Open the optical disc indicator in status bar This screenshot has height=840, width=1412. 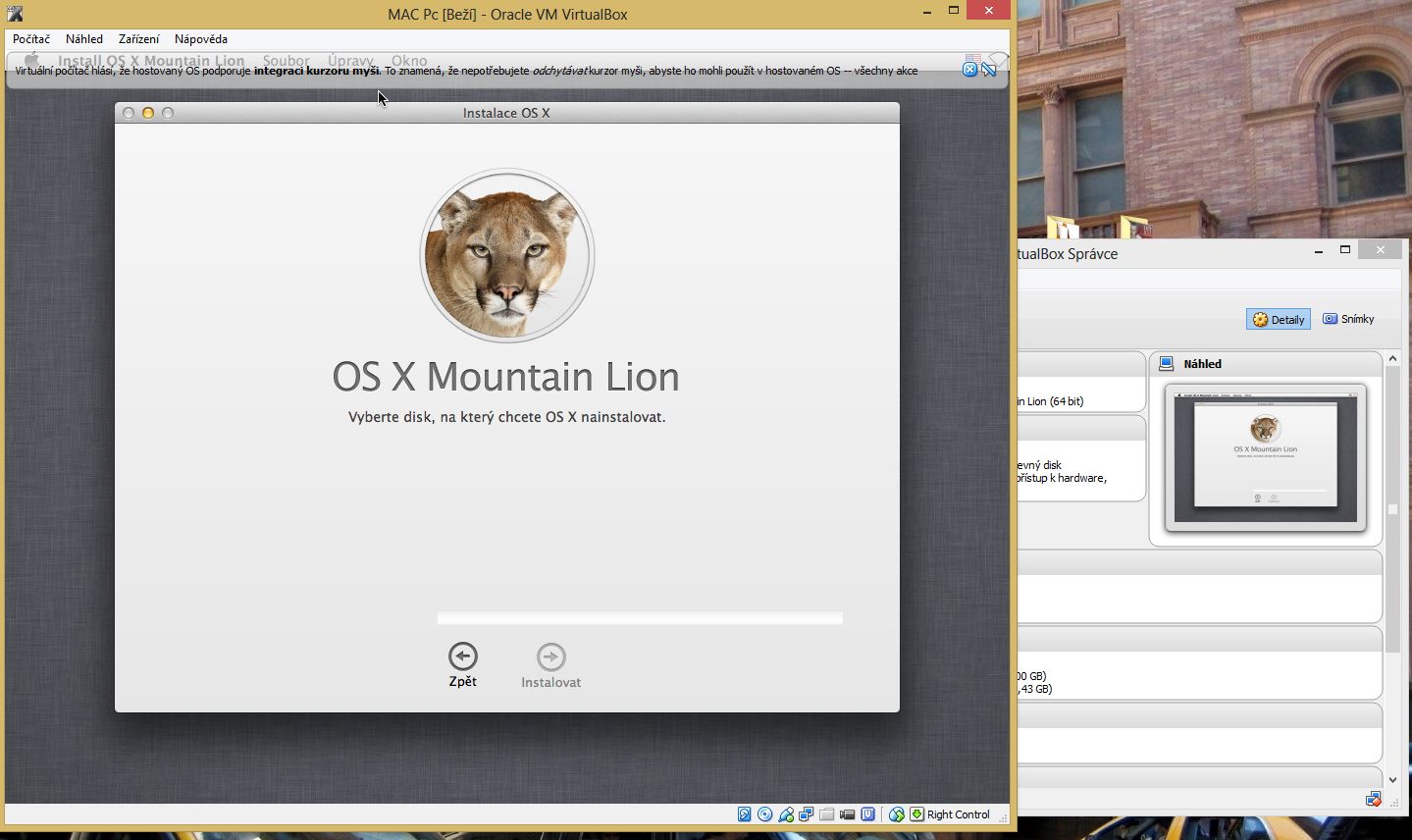pos(764,814)
